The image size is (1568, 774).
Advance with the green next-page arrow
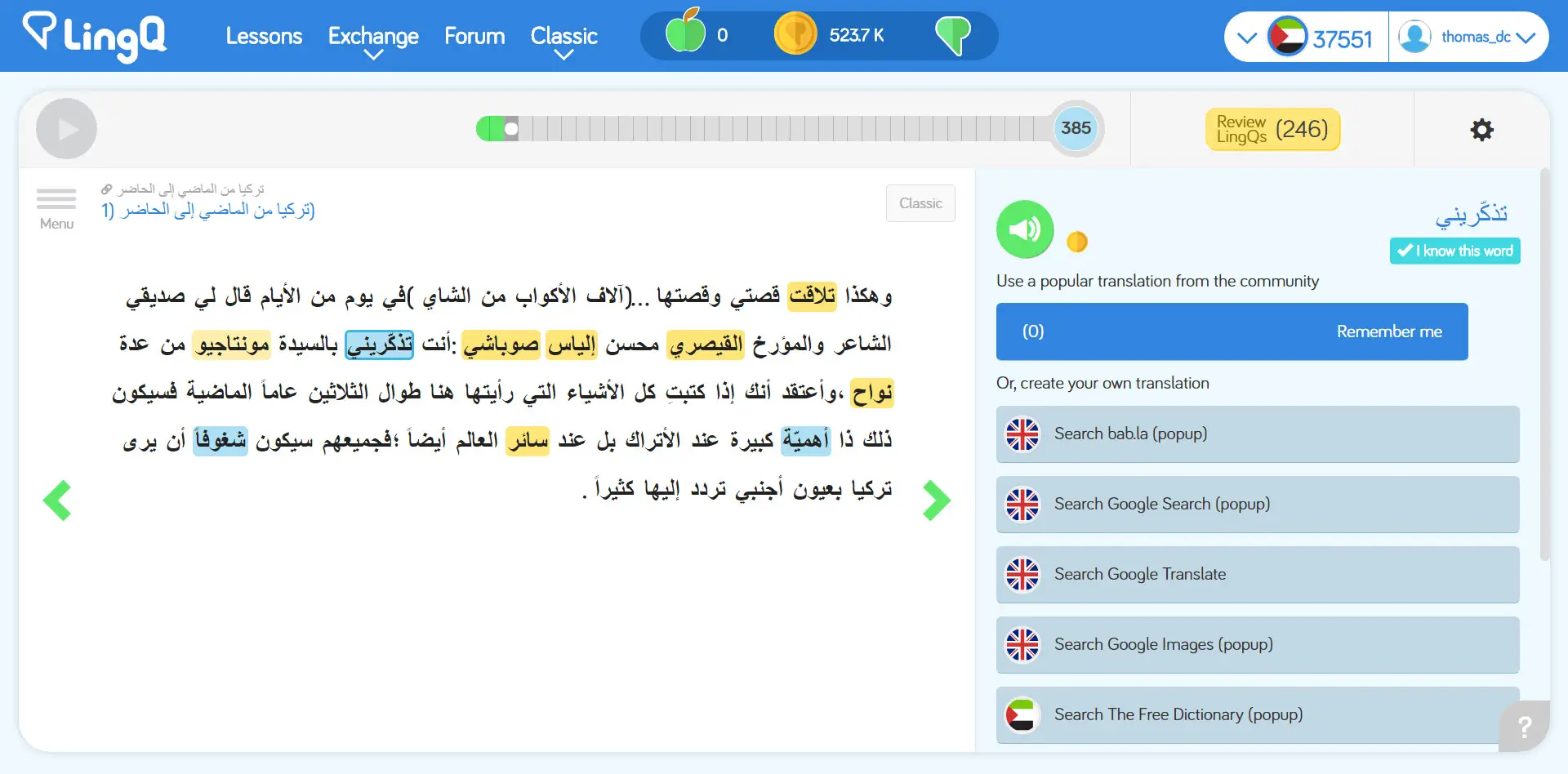click(x=936, y=500)
